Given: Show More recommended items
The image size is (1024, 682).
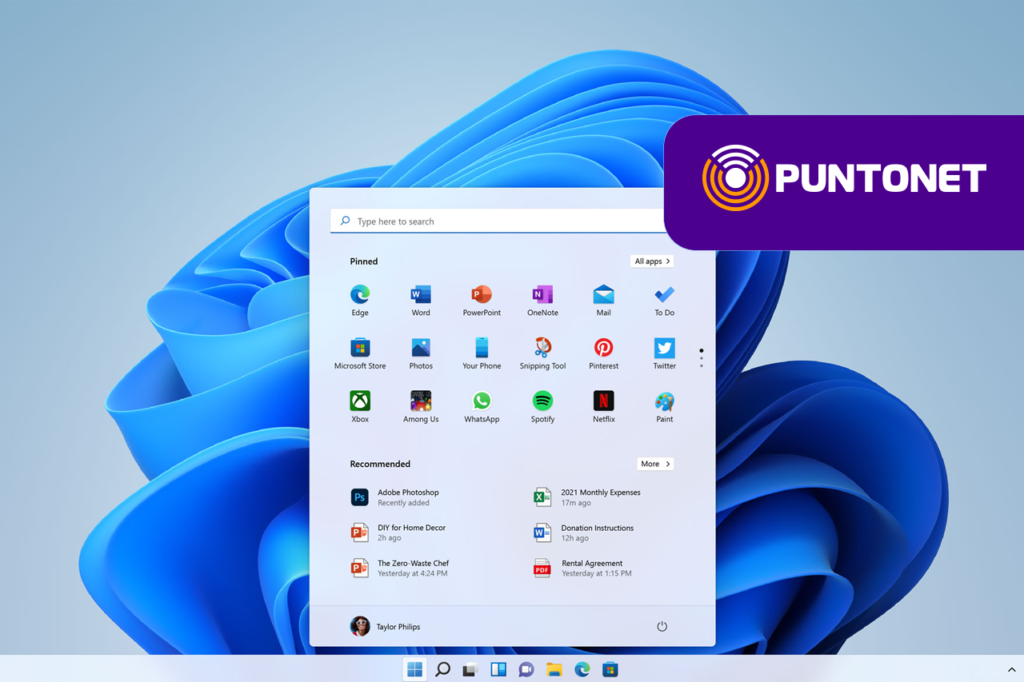Looking at the screenshot, I should pos(655,463).
